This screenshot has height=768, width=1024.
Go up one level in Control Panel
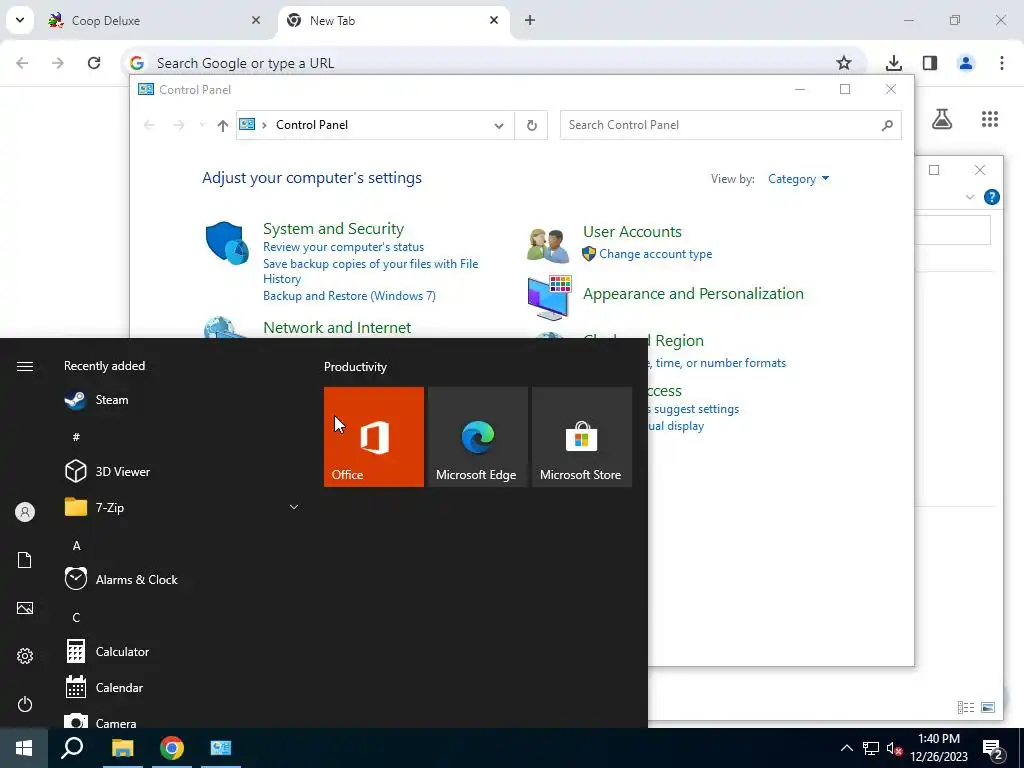[223, 125]
